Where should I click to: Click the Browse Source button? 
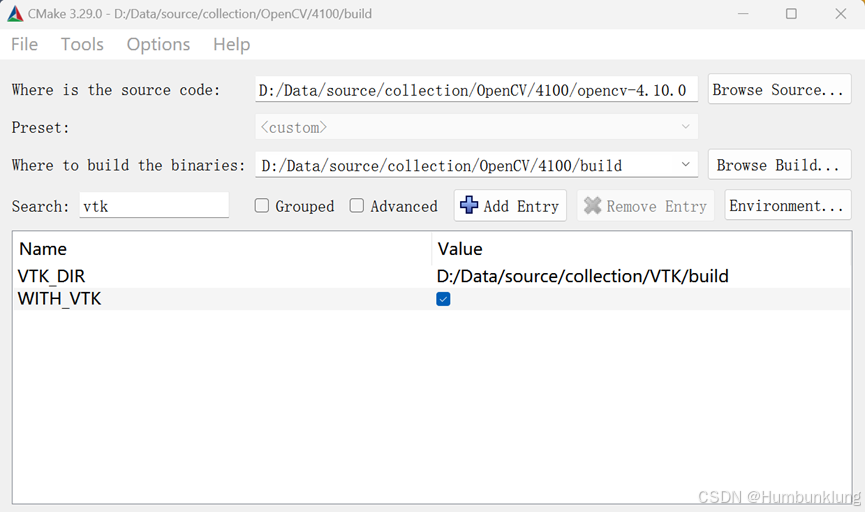point(779,90)
